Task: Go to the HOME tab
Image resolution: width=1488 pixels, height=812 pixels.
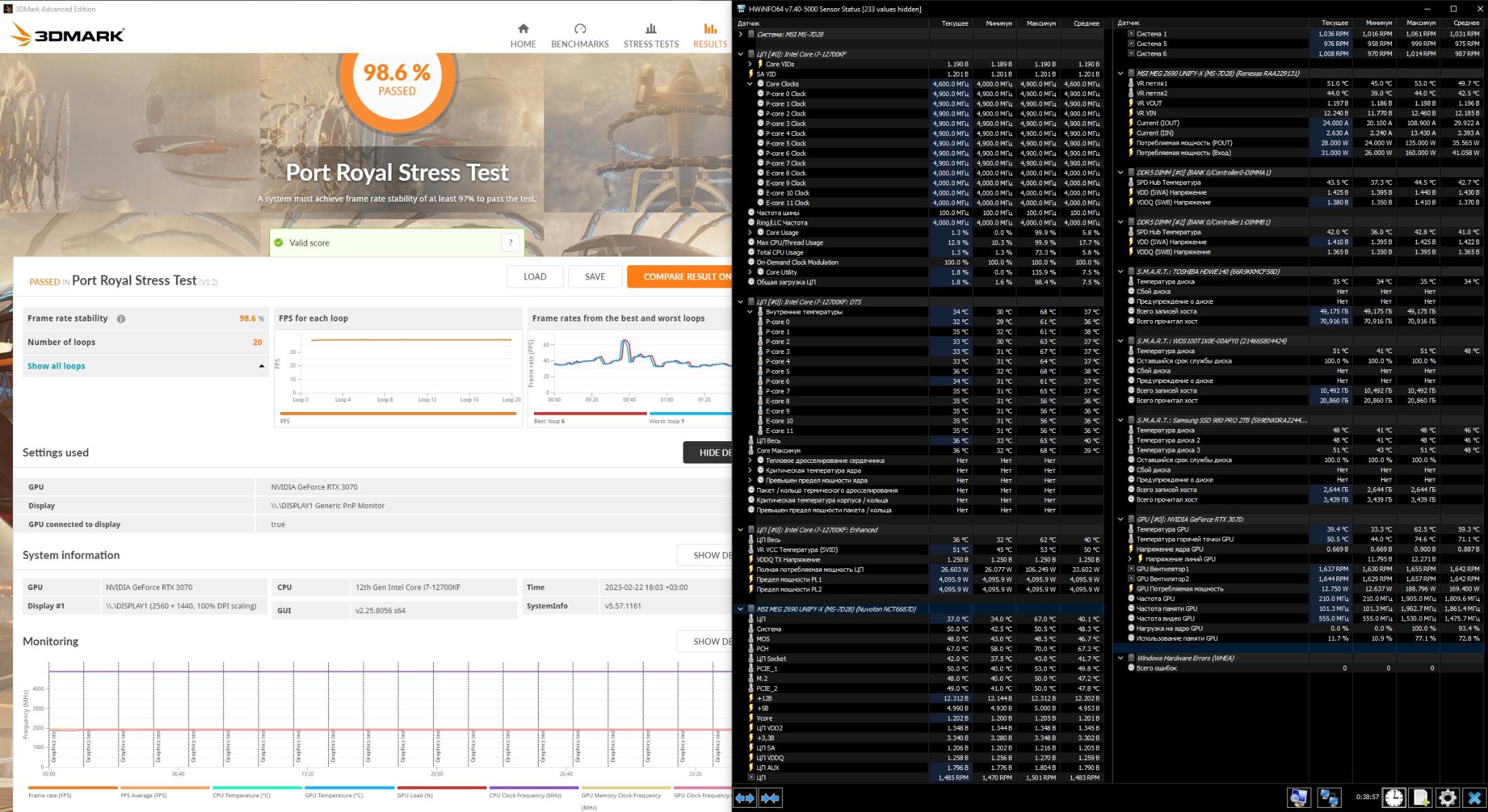Action: tap(522, 35)
